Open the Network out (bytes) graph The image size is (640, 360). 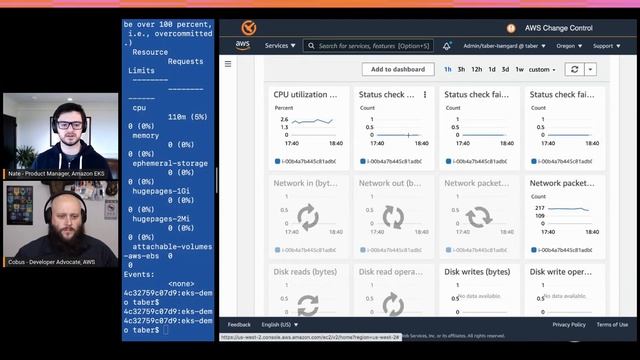click(x=394, y=216)
